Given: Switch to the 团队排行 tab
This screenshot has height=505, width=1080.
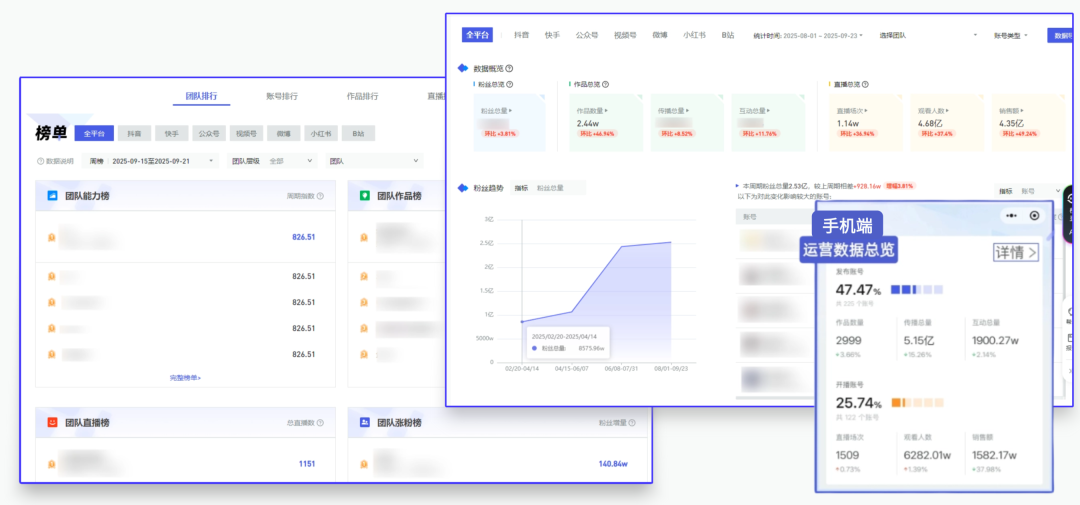Looking at the screenshot, I should coord(201,96).
